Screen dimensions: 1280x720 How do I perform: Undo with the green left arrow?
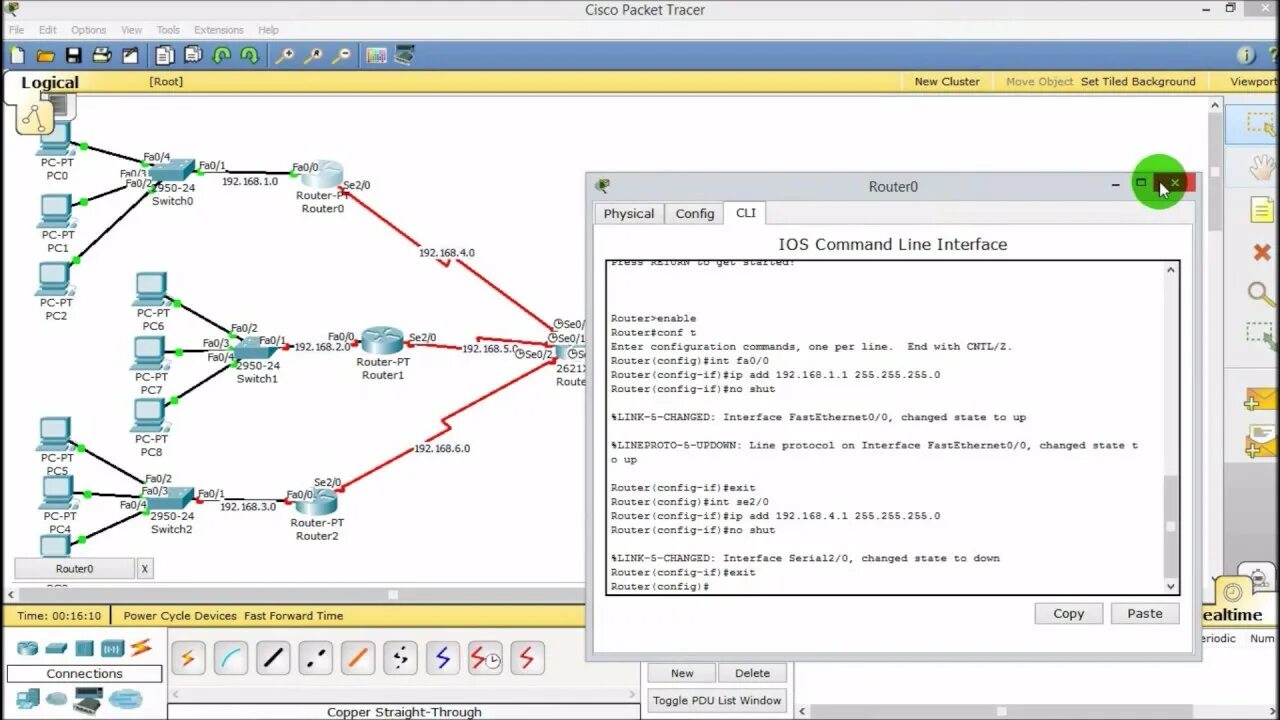pos(222,56)
